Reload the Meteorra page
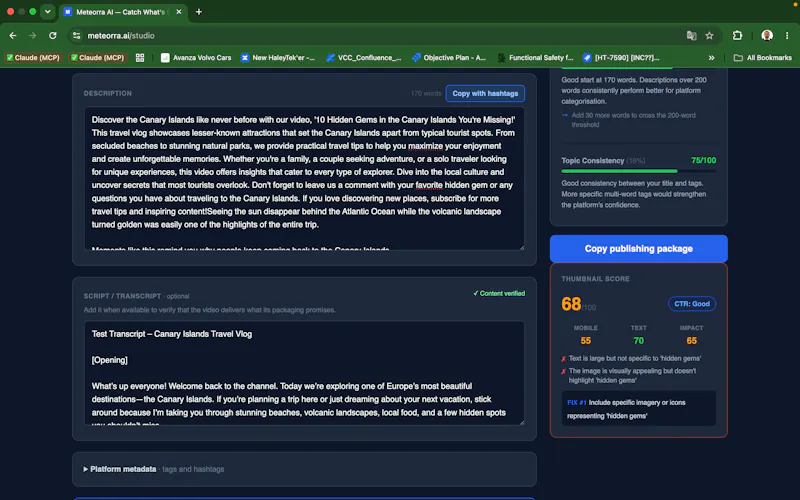 coord(53,36)
